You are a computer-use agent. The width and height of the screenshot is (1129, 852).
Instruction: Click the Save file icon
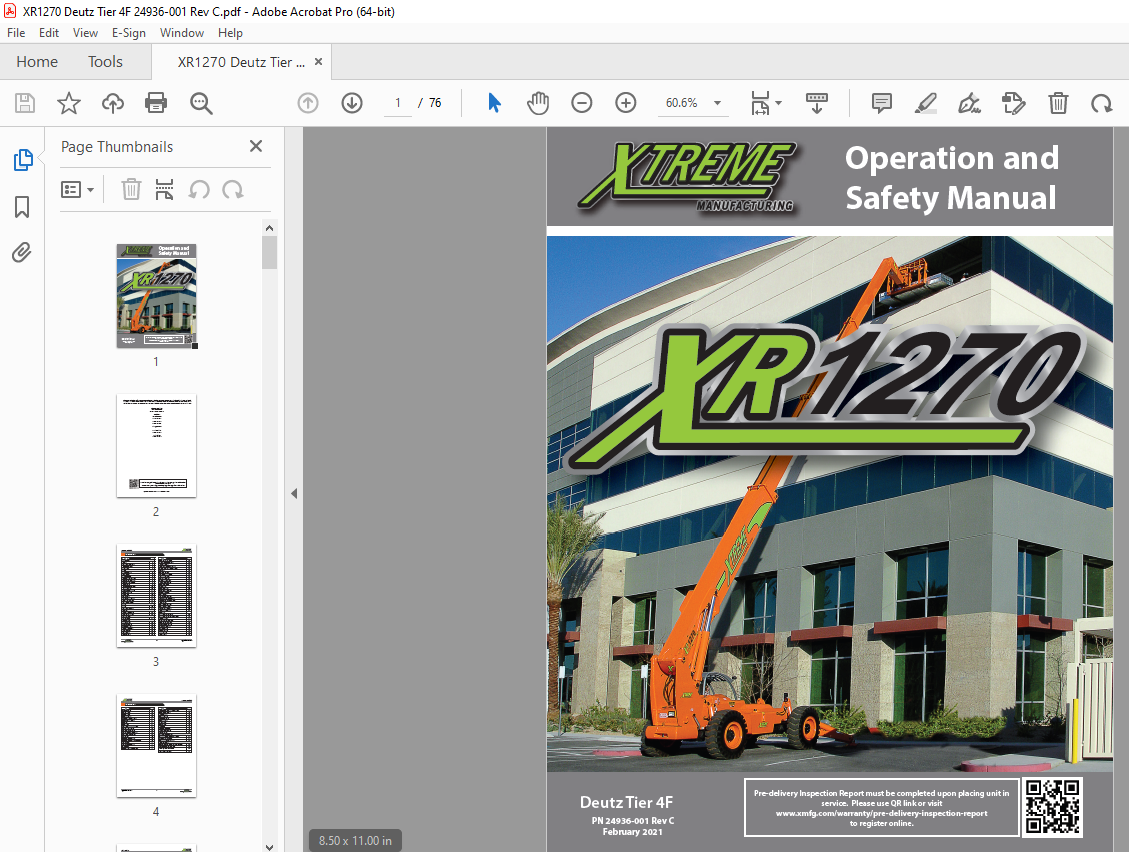pyautogui.click(x=25, y=103)
